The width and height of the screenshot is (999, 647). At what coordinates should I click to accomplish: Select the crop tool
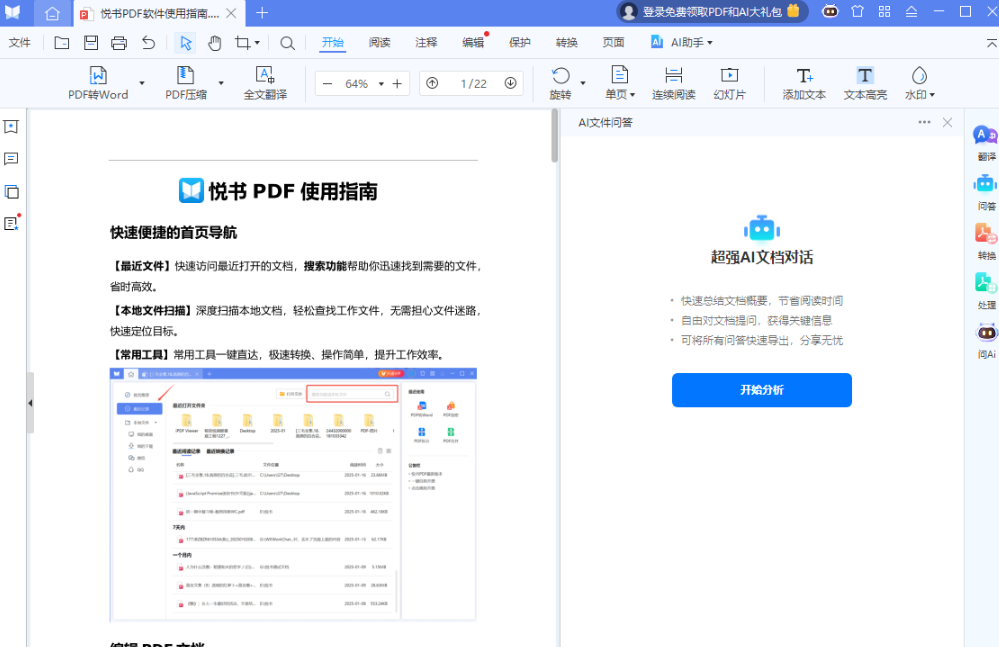242,43
